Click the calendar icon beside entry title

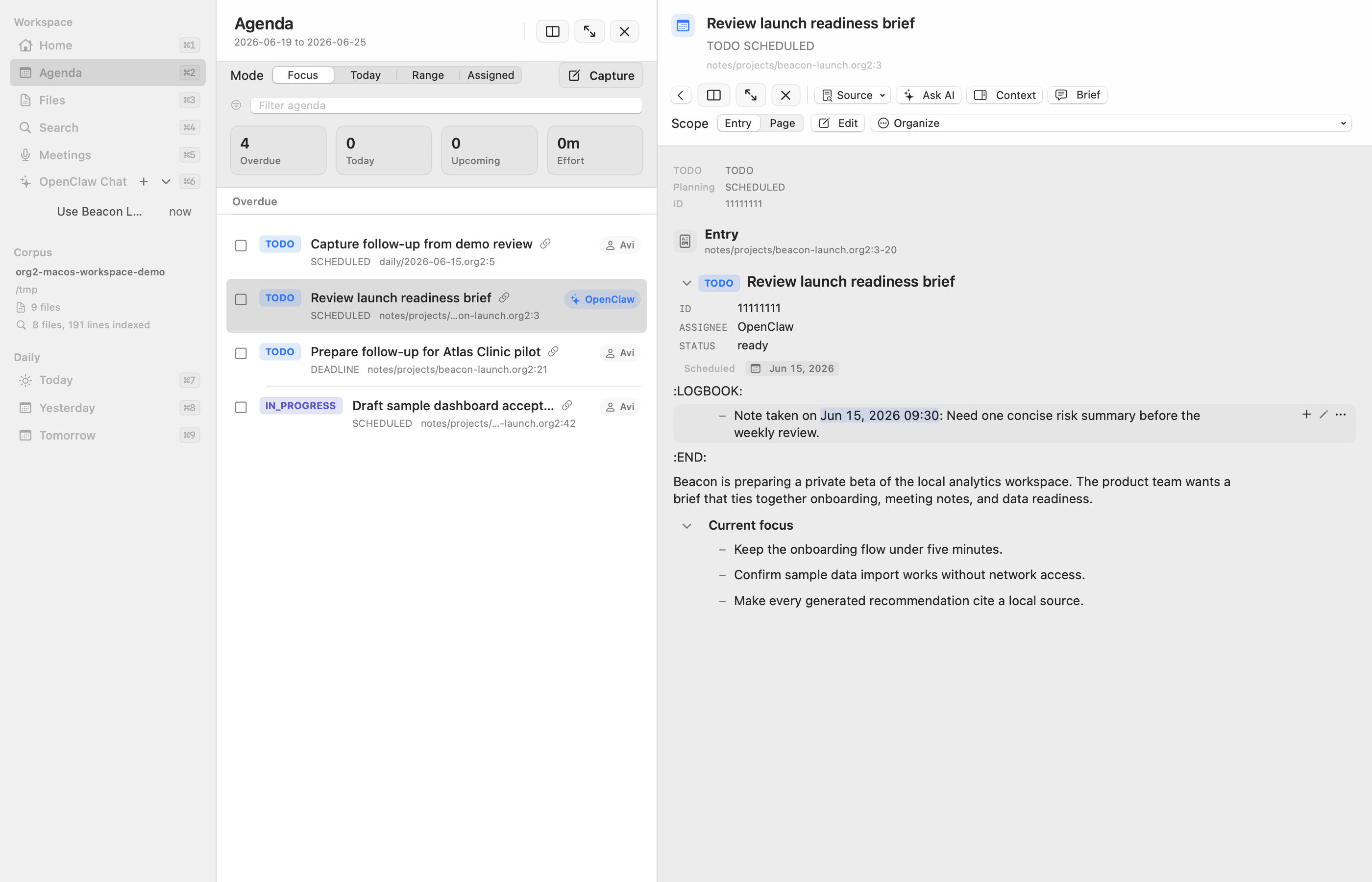(x=683, y=25)
